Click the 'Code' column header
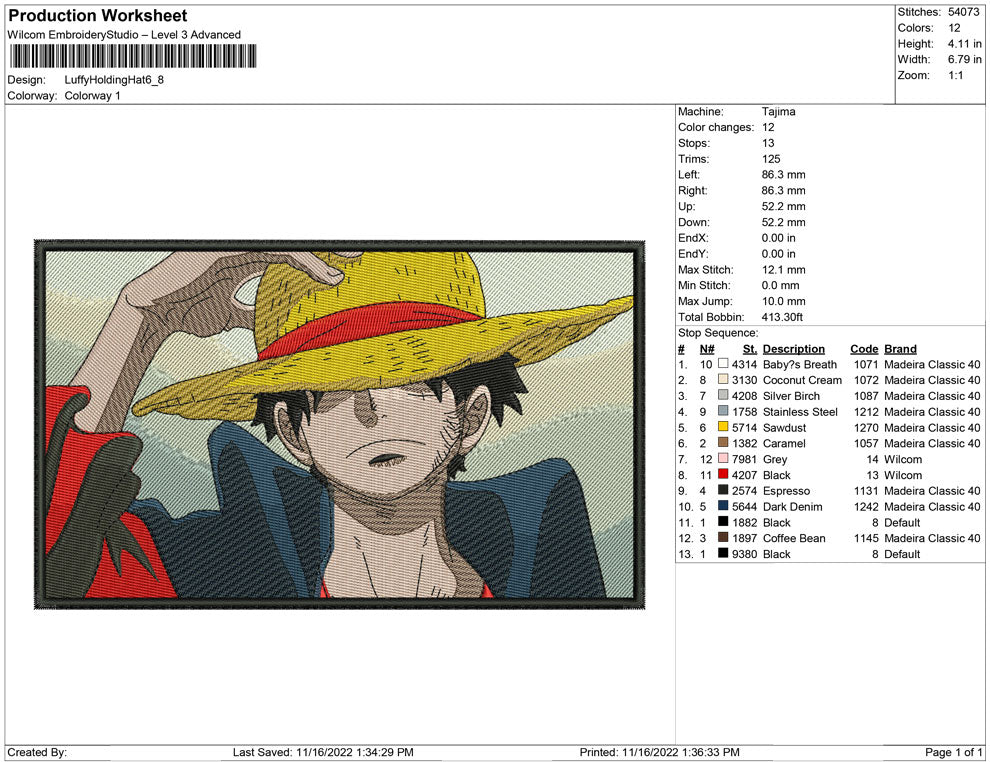The image size is (990, 762). (864, 348)
